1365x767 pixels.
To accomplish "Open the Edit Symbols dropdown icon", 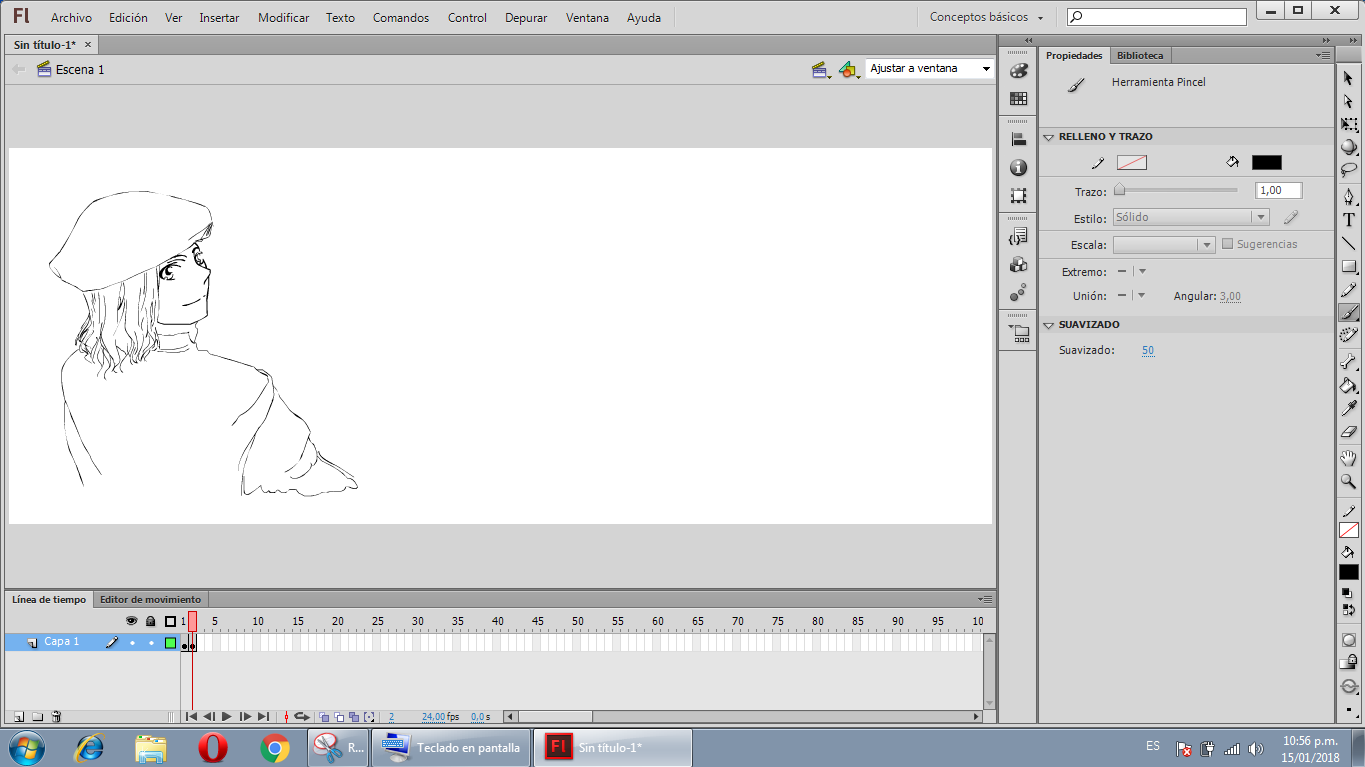I will (x=849, y=69).
